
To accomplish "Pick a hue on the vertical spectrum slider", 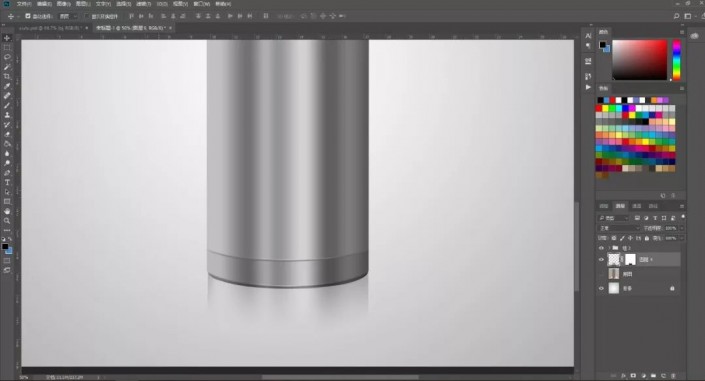I will tap(676, 60).
